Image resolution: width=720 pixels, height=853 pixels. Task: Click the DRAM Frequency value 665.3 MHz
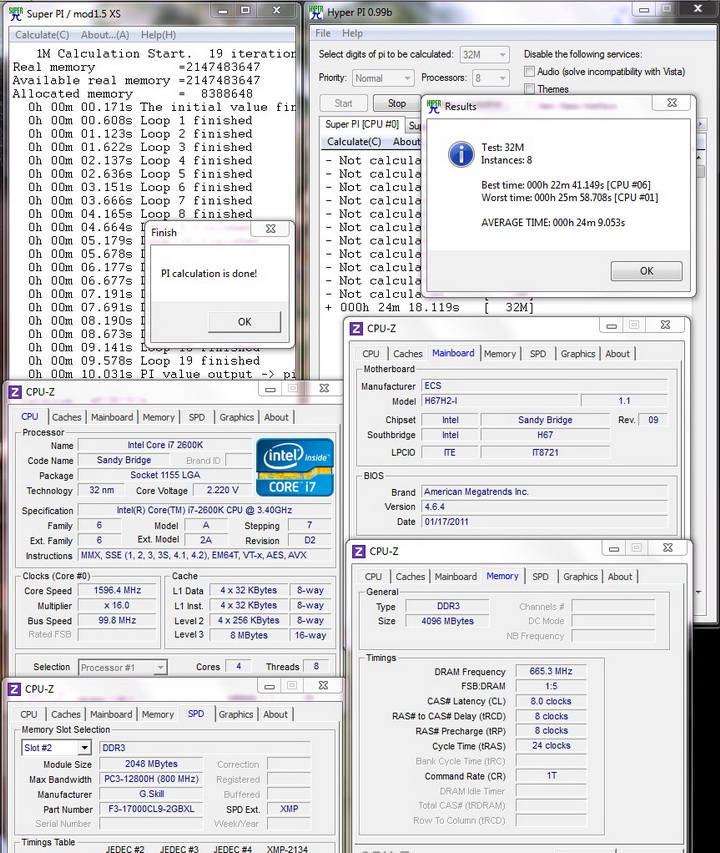tap(551, 671)
